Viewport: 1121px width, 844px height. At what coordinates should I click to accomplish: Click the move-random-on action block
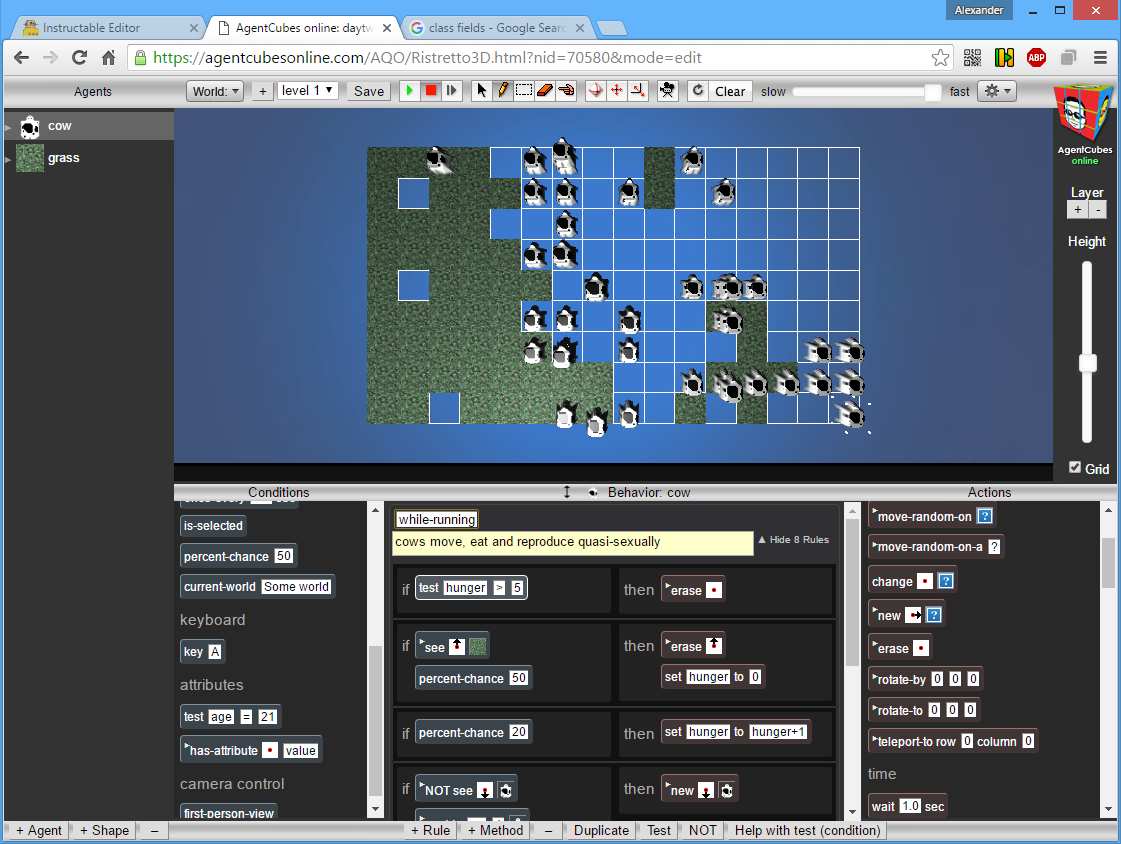[932, 516]
